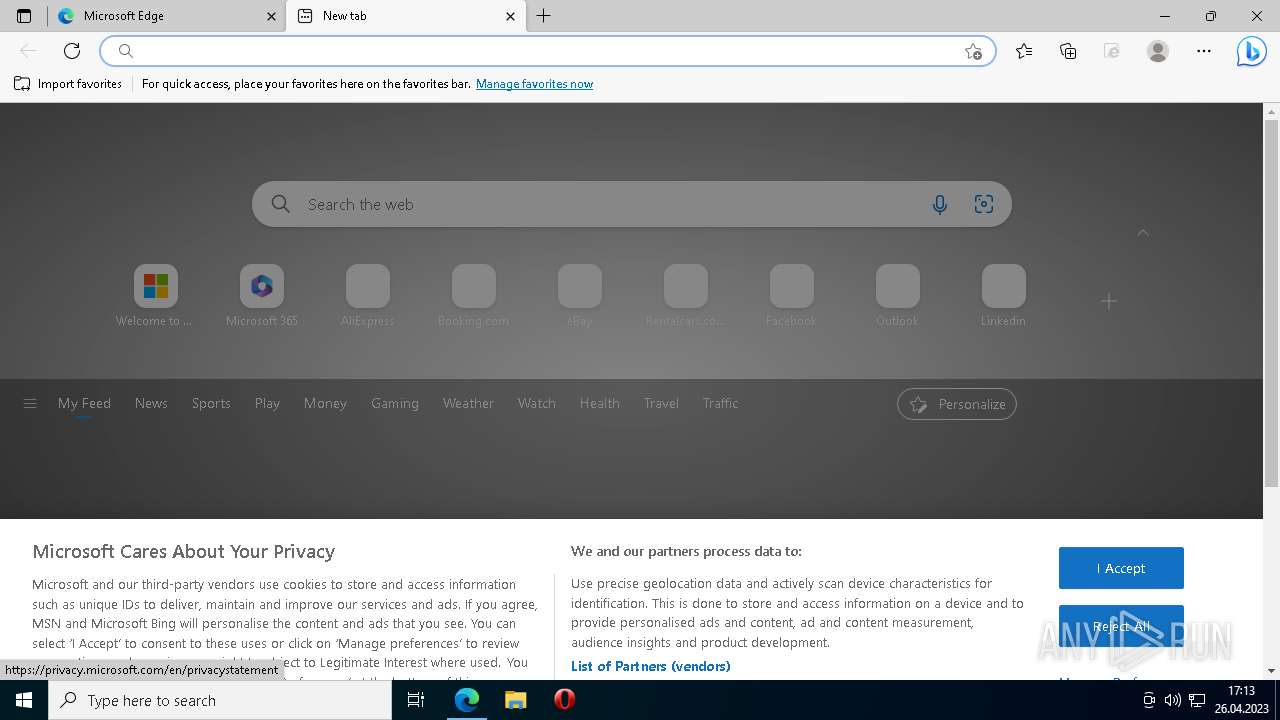Click Type here to search box
Screen dimensions: 1280x720
click(x=220, y=700)
